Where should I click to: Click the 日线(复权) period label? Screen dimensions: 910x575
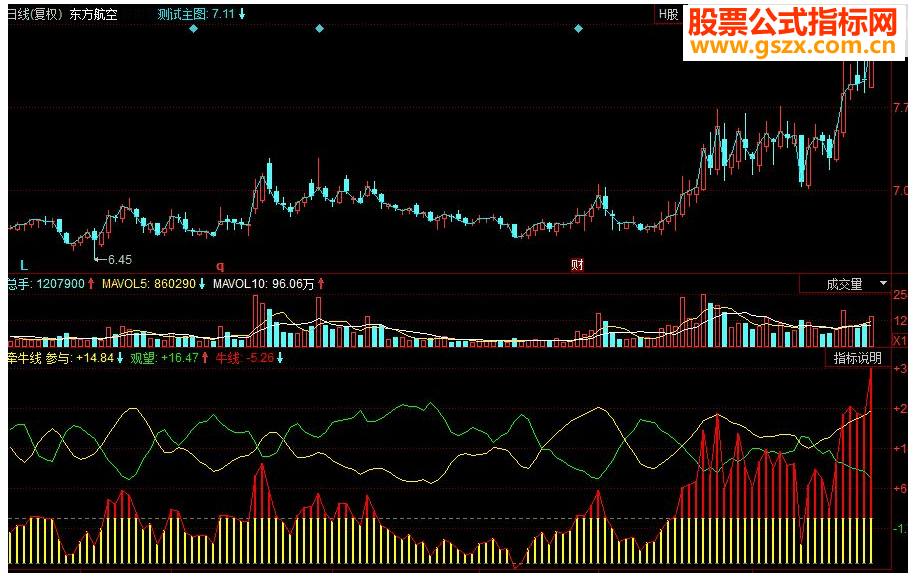coord(34,14)
